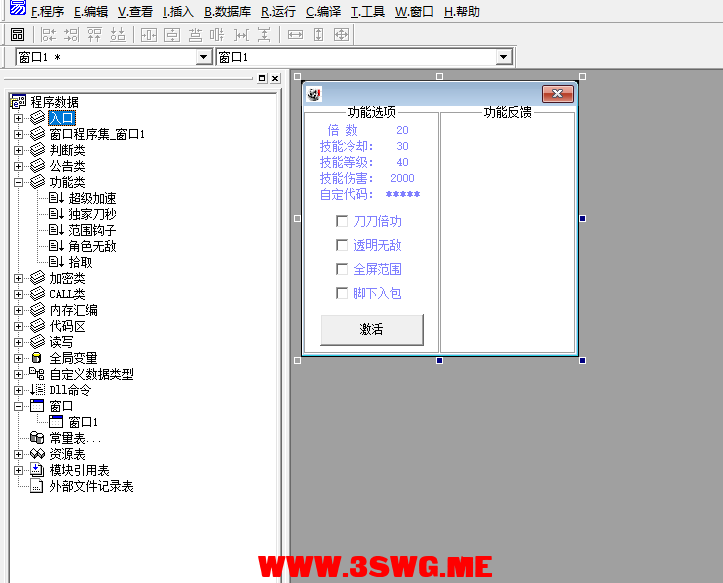Tick the 脚下入包 checkbox

[342, 293]
